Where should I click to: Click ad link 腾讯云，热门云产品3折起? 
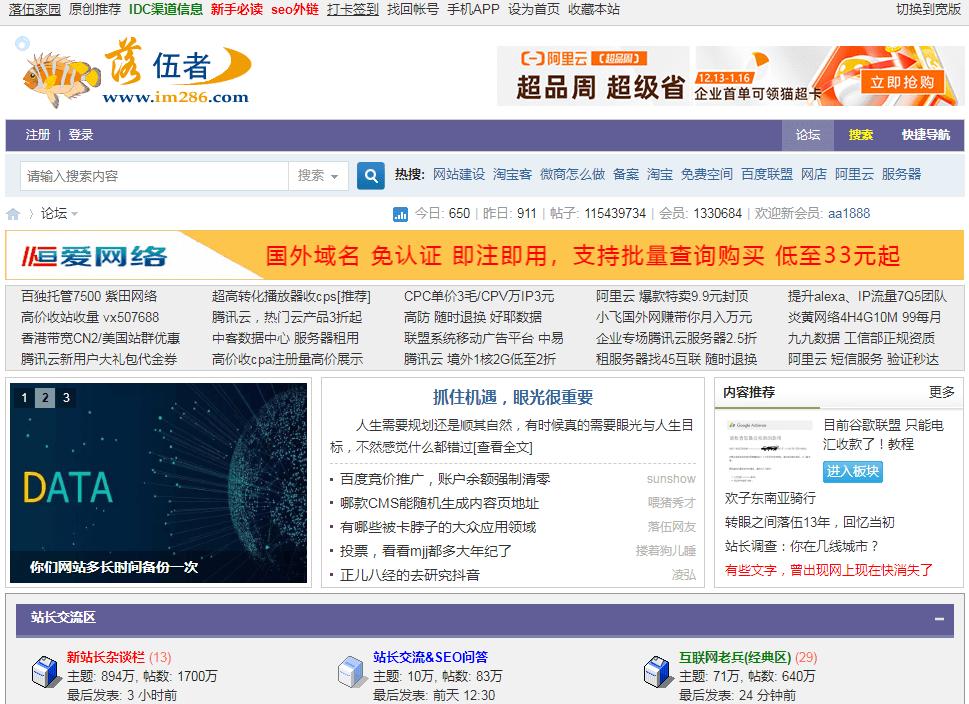(x=287, y=318)
